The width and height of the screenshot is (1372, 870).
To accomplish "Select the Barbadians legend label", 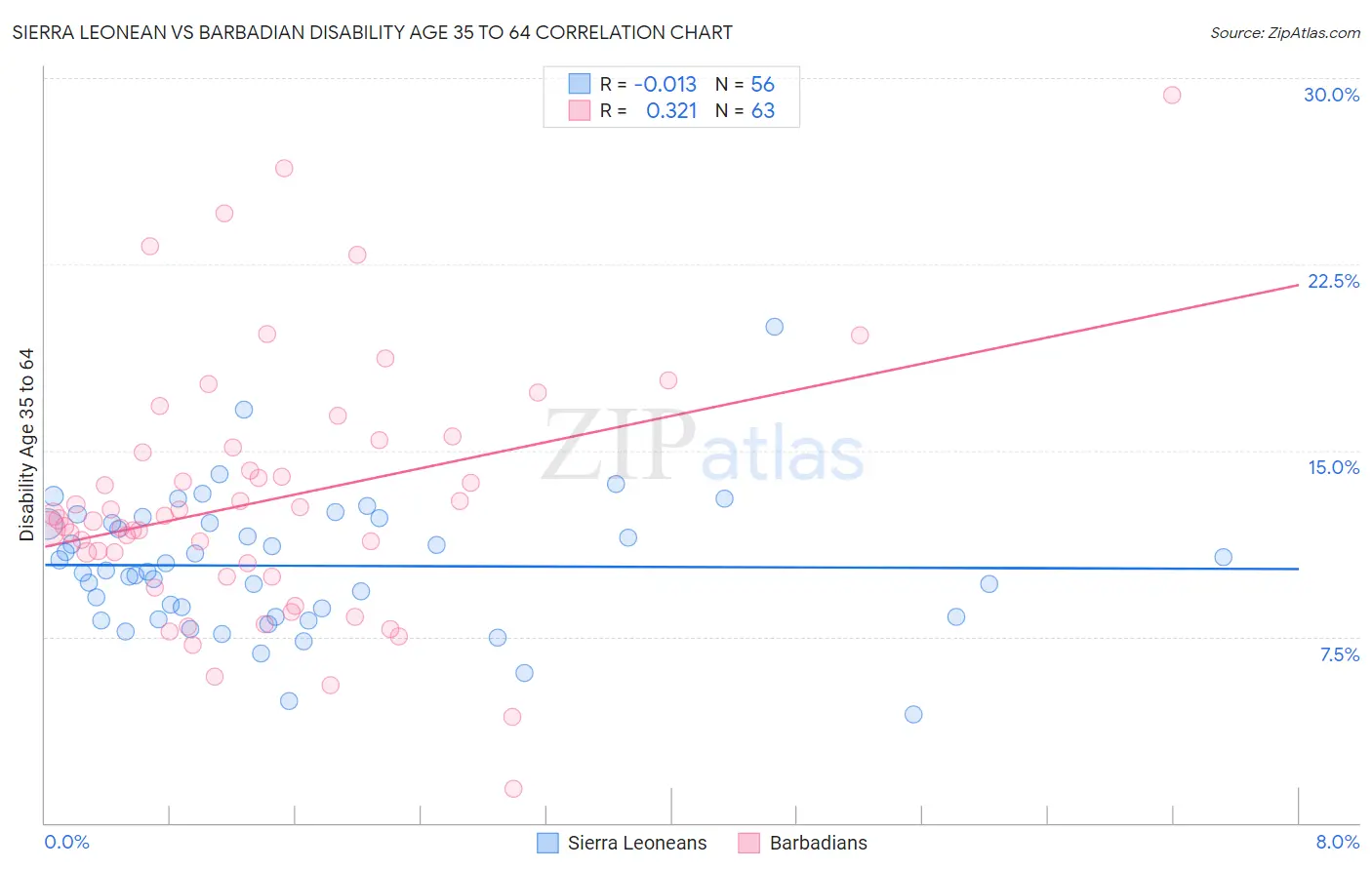I will [819, 843].
